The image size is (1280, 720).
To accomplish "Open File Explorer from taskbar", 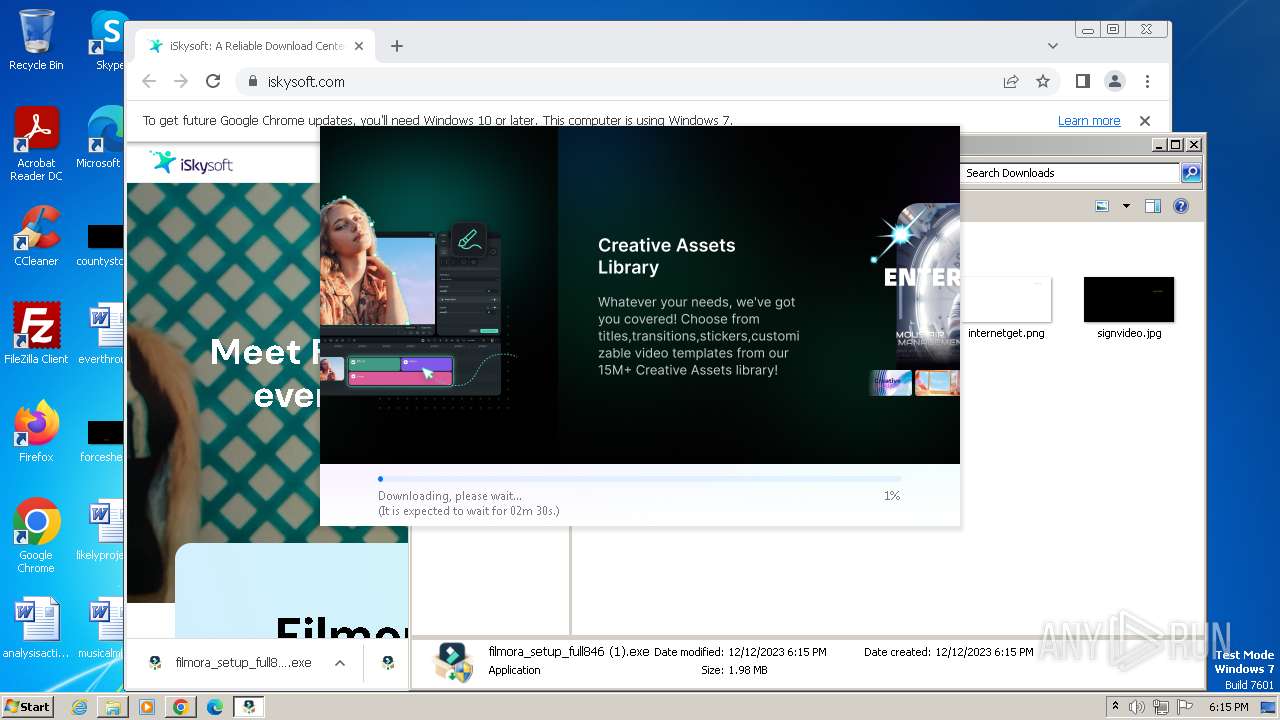I will click(x=113, y=707).
